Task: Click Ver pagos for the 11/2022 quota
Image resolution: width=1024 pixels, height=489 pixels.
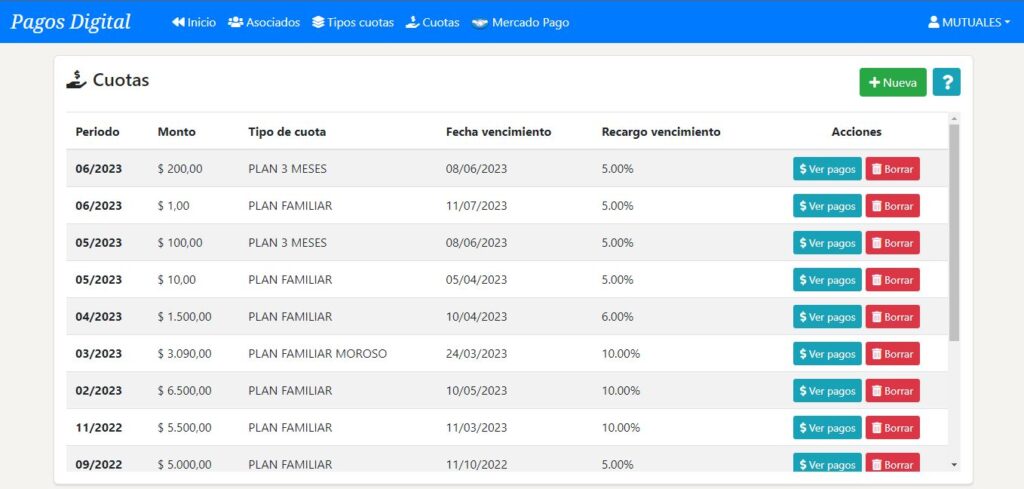Action: (x=826, y=428)
